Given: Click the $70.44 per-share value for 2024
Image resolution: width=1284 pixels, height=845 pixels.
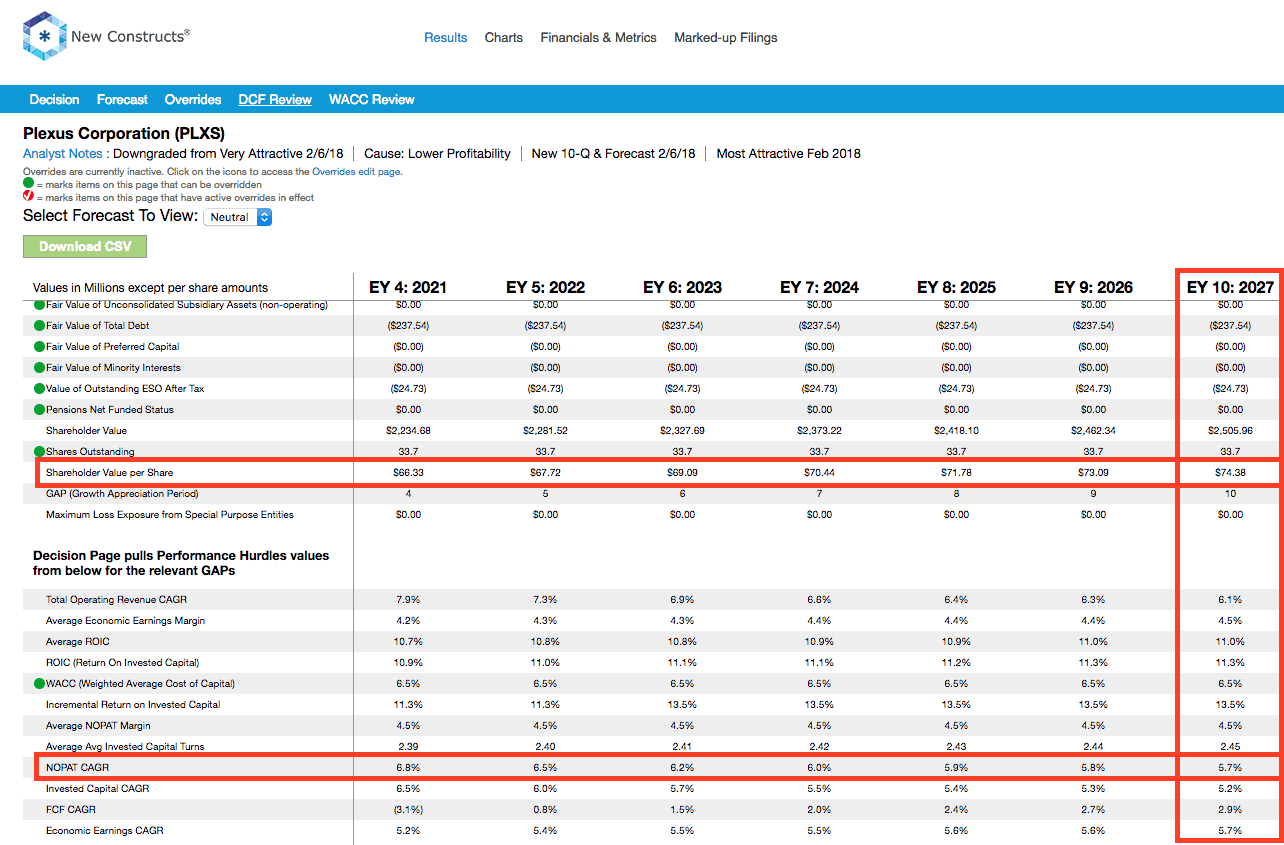Looking at the screenshot, I should 819,472.
